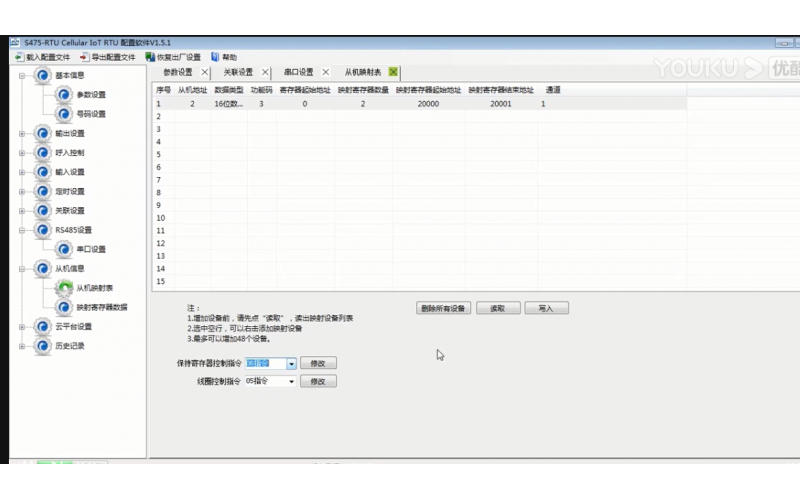Select the RS485设置 gear icon in tree
800x500 pixels.
click(43, 230)
